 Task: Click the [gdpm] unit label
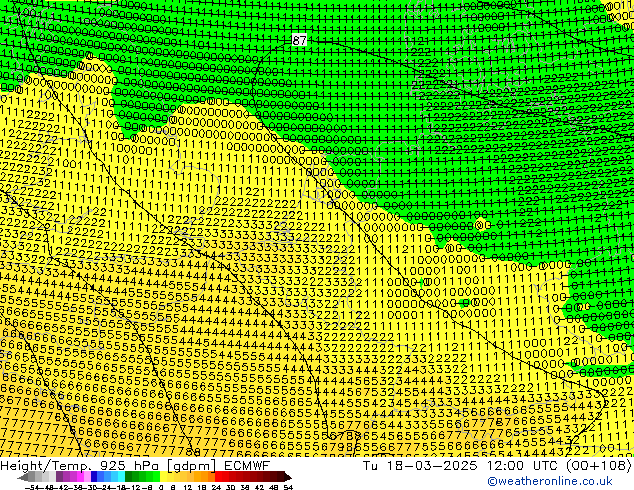[x=192, y=466]
